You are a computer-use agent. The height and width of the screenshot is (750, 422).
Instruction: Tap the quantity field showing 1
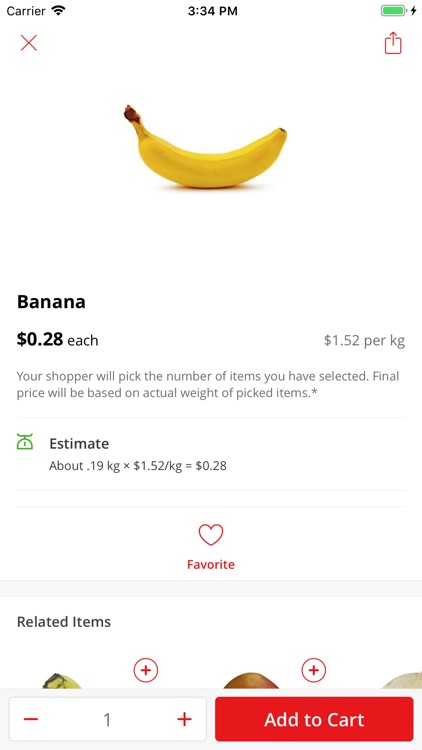(x=108, y=719)
